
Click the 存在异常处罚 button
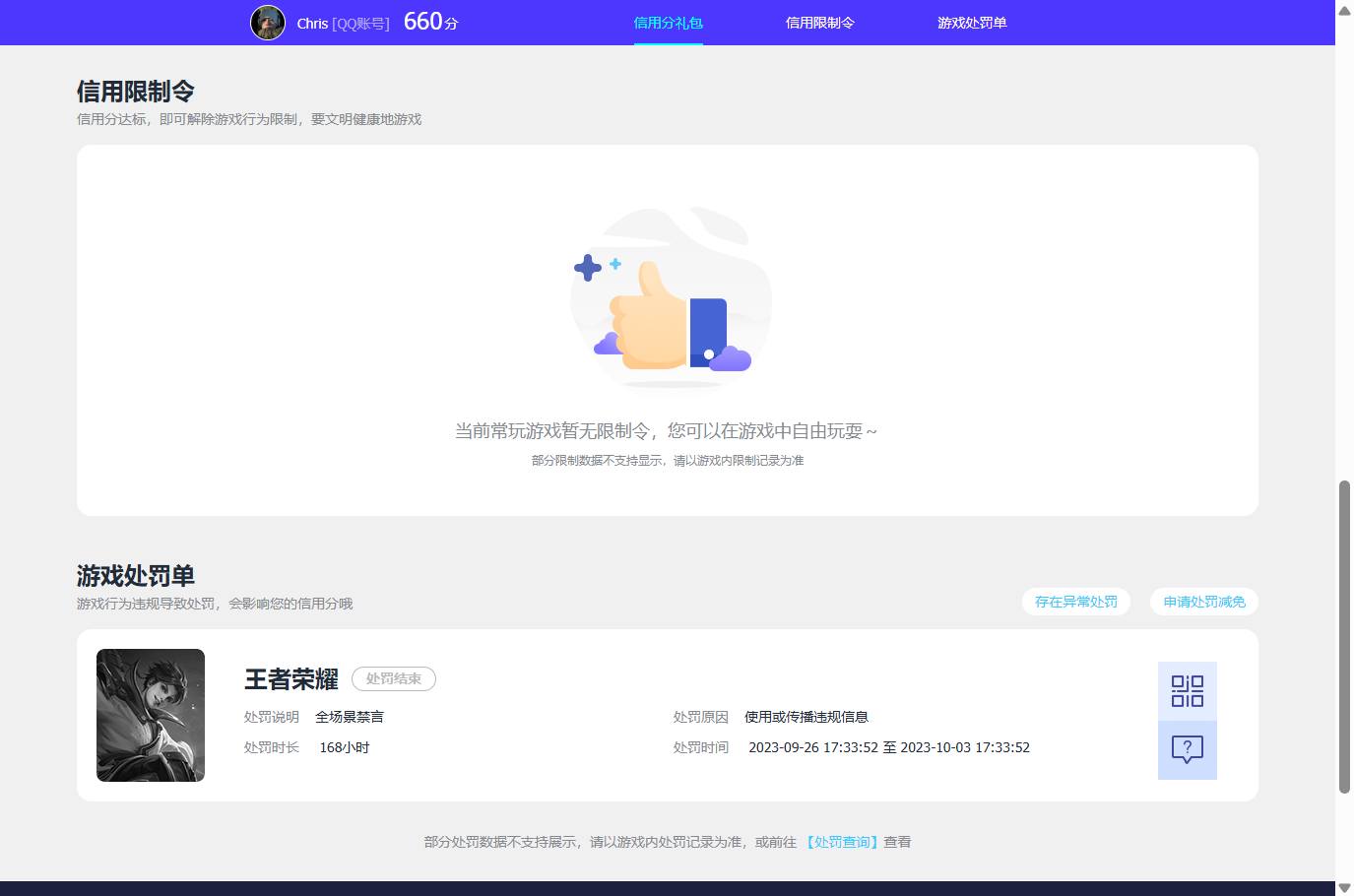click(x=1076, y=602)
